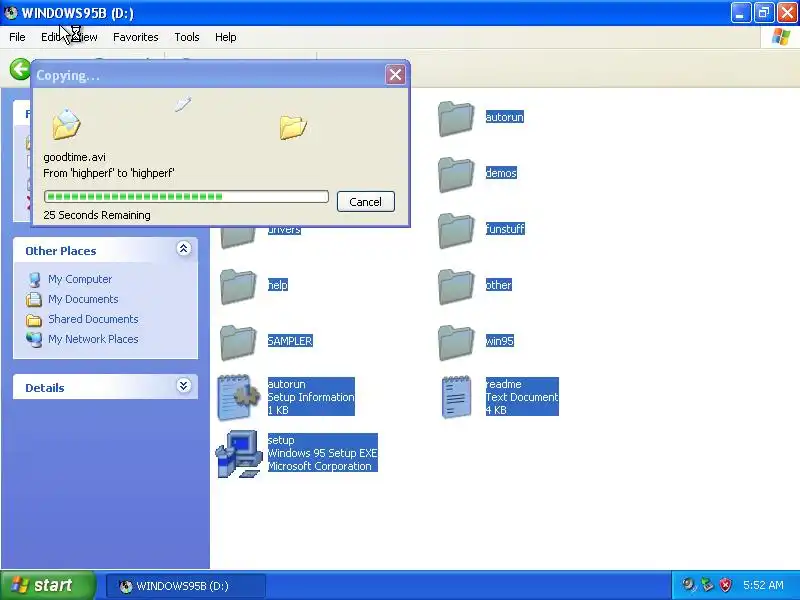
Task: Open the Favorites menu
Action: click(x=136, y=37)
